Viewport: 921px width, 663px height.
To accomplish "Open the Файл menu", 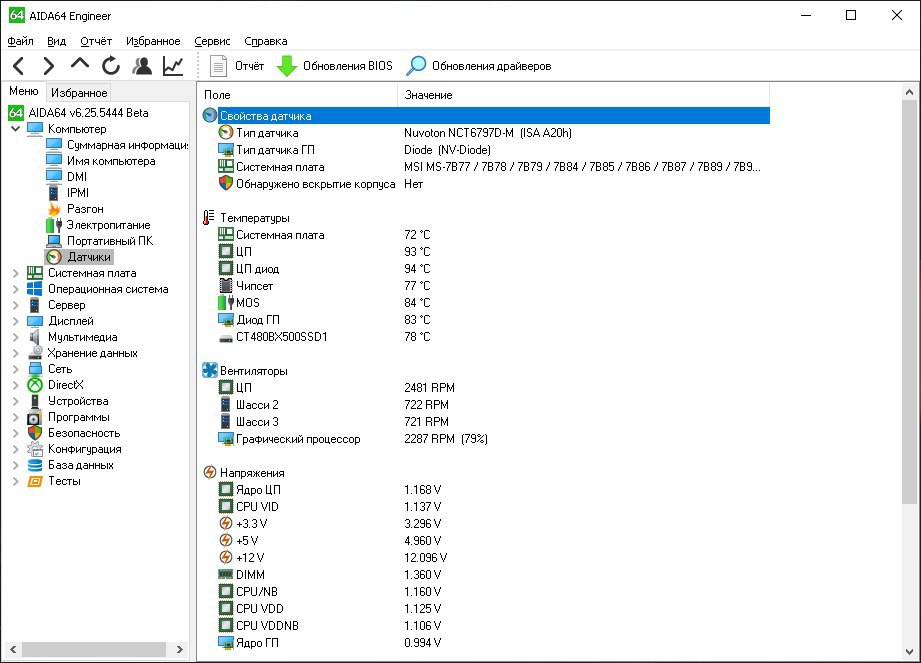I will (21, 41).
